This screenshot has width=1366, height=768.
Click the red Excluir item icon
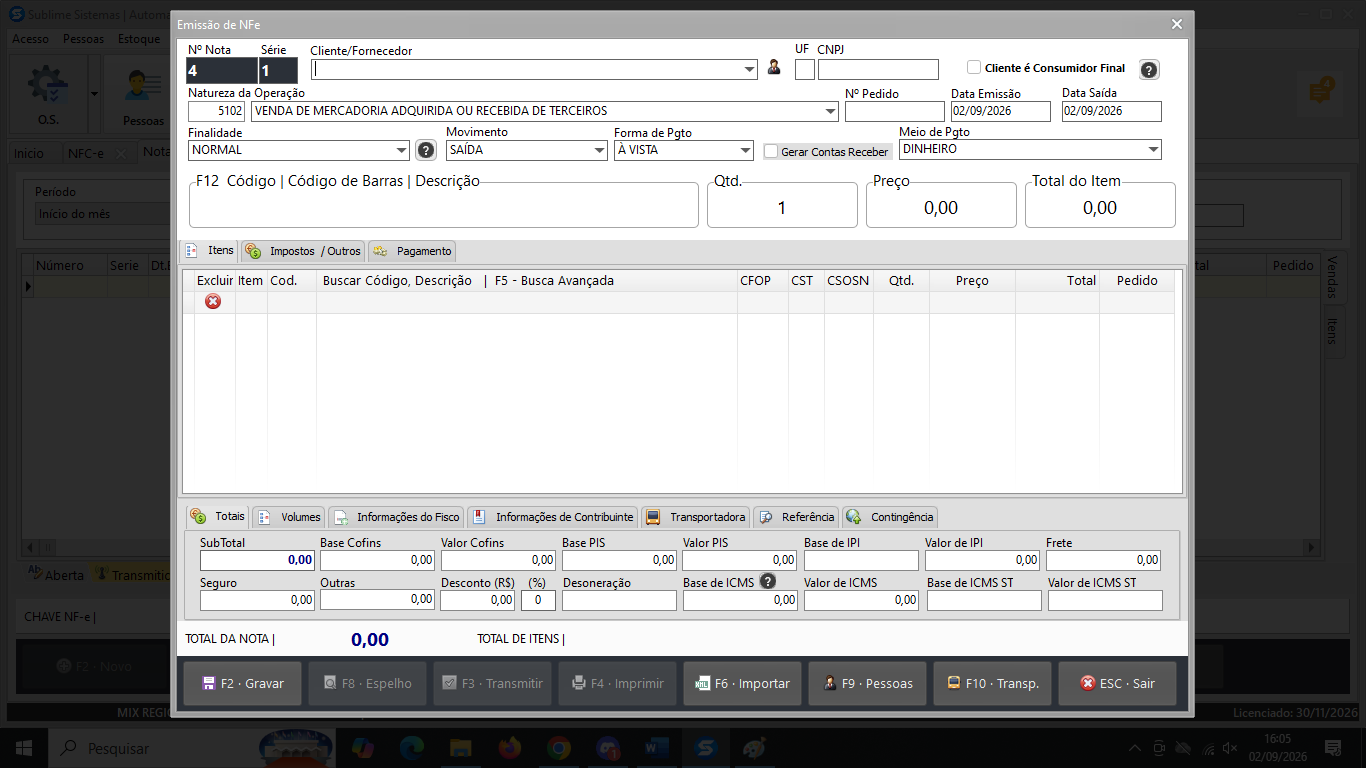coord(213,301)
